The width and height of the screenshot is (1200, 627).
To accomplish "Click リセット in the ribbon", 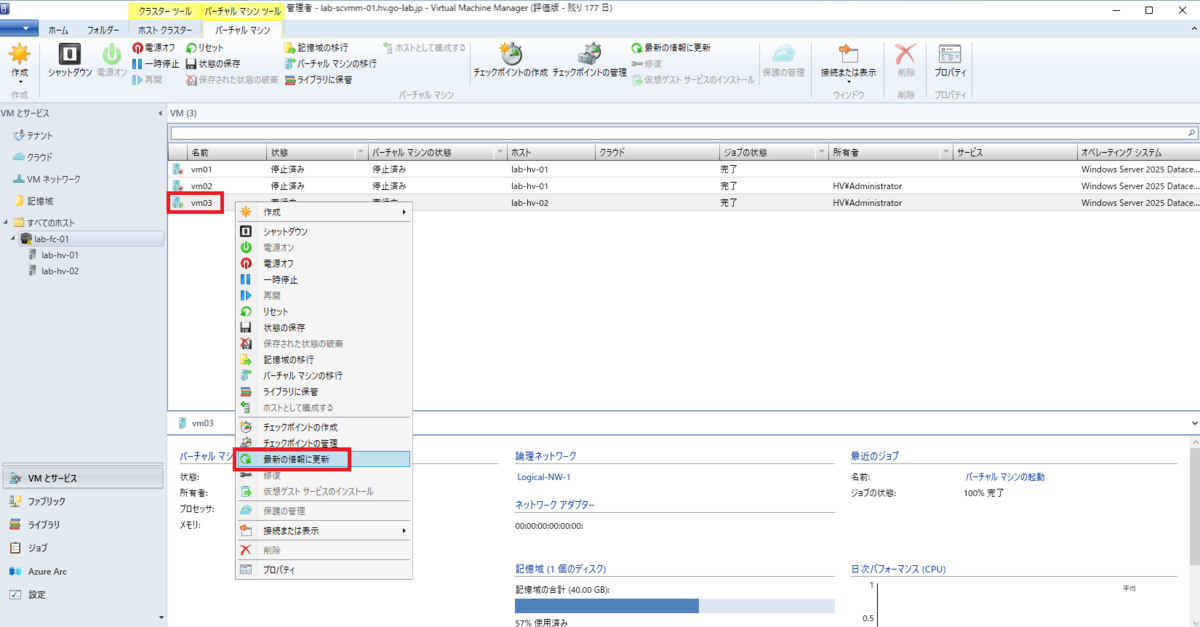I will click(x=205, y=47).
